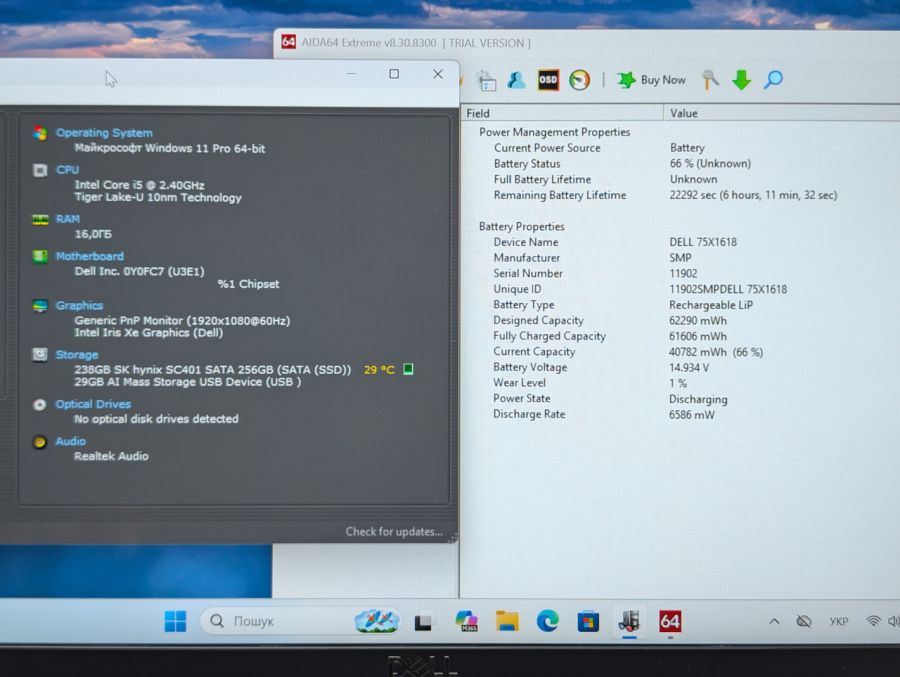
Task: Click the Power Management Properties heading
Action: pyautogui.click(x=554, y=132)
